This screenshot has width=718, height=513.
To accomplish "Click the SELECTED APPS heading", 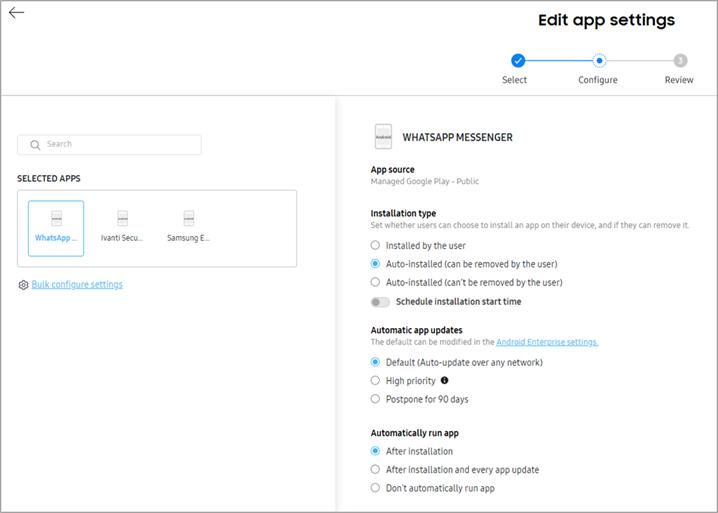I will (49, 179).
